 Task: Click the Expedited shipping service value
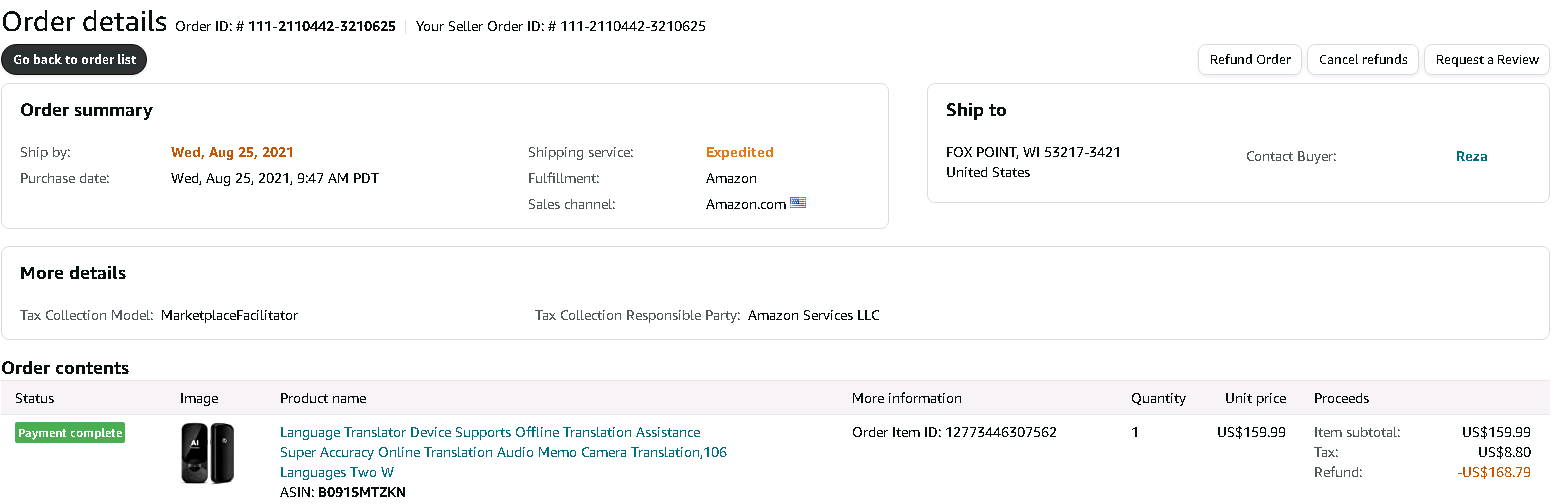coord(739,153)
